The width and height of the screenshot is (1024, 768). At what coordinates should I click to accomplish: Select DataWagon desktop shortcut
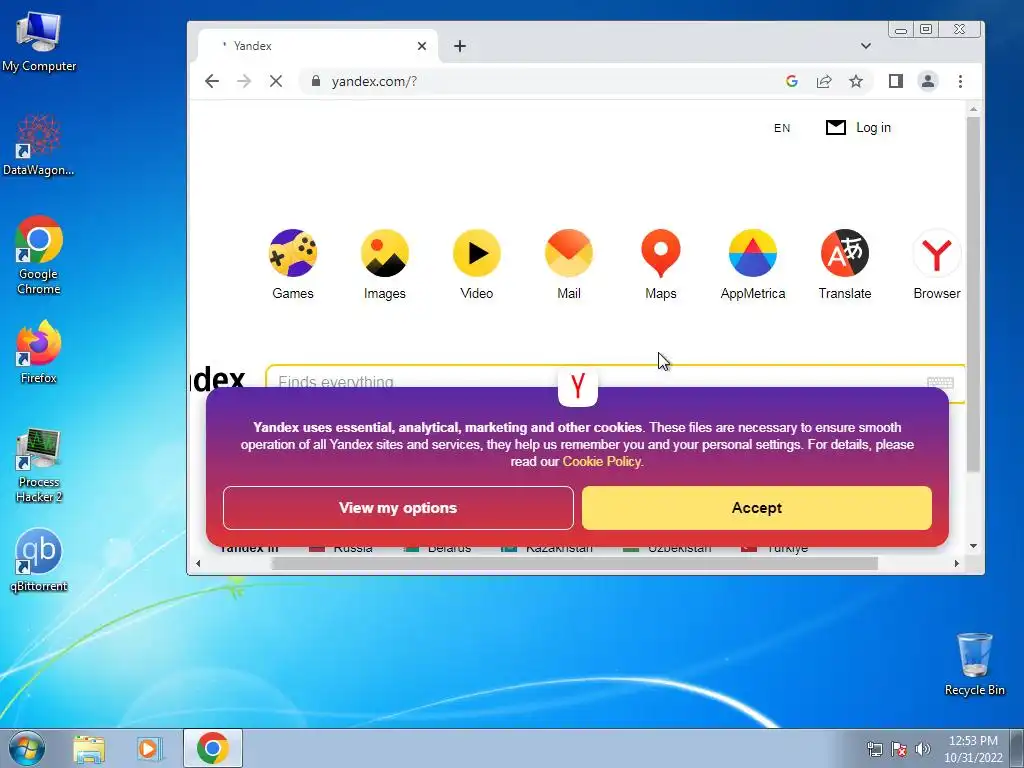coord(39,144)
